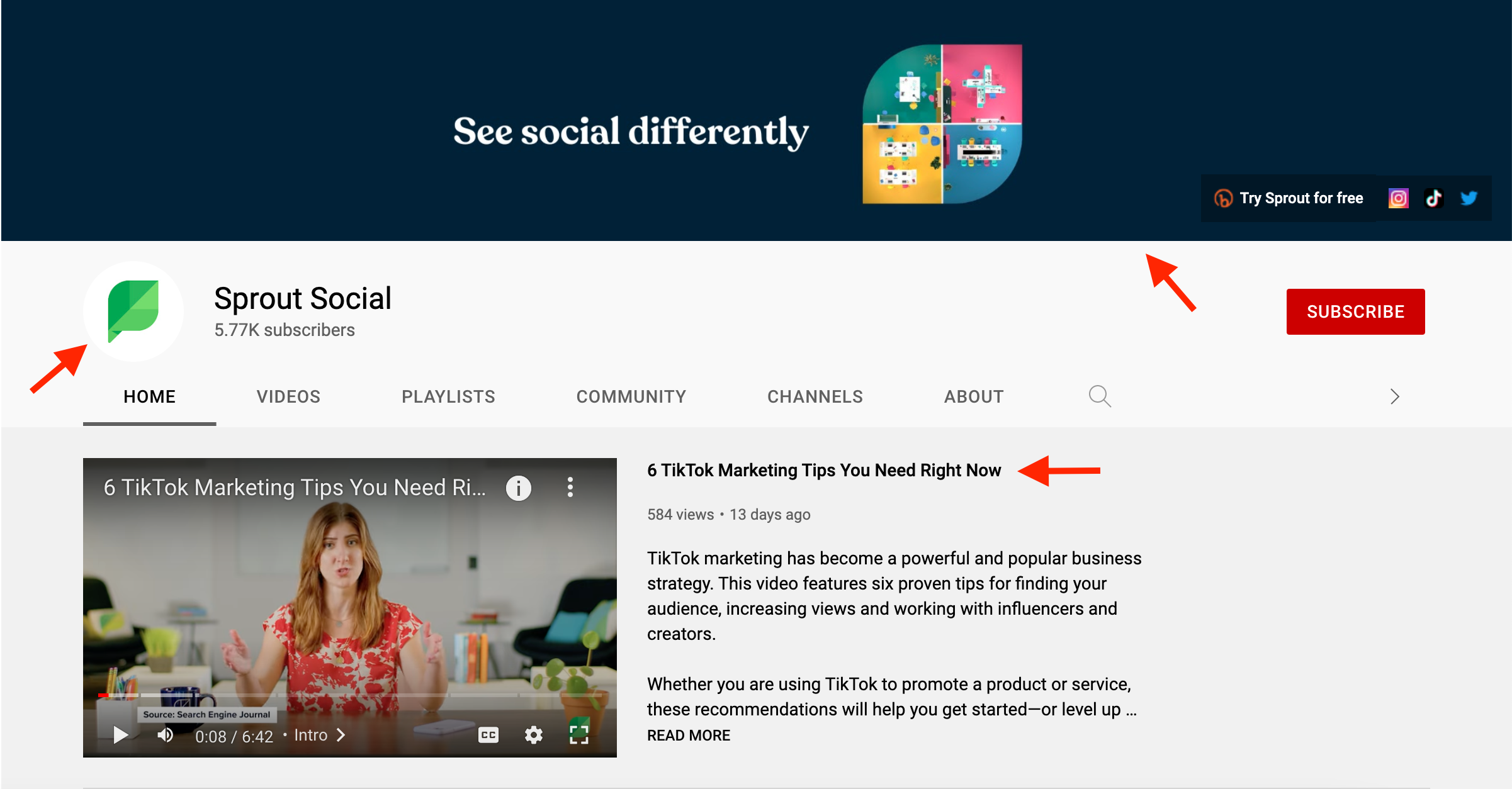Open Twitter bird icon in banner

coord(1469,198)
